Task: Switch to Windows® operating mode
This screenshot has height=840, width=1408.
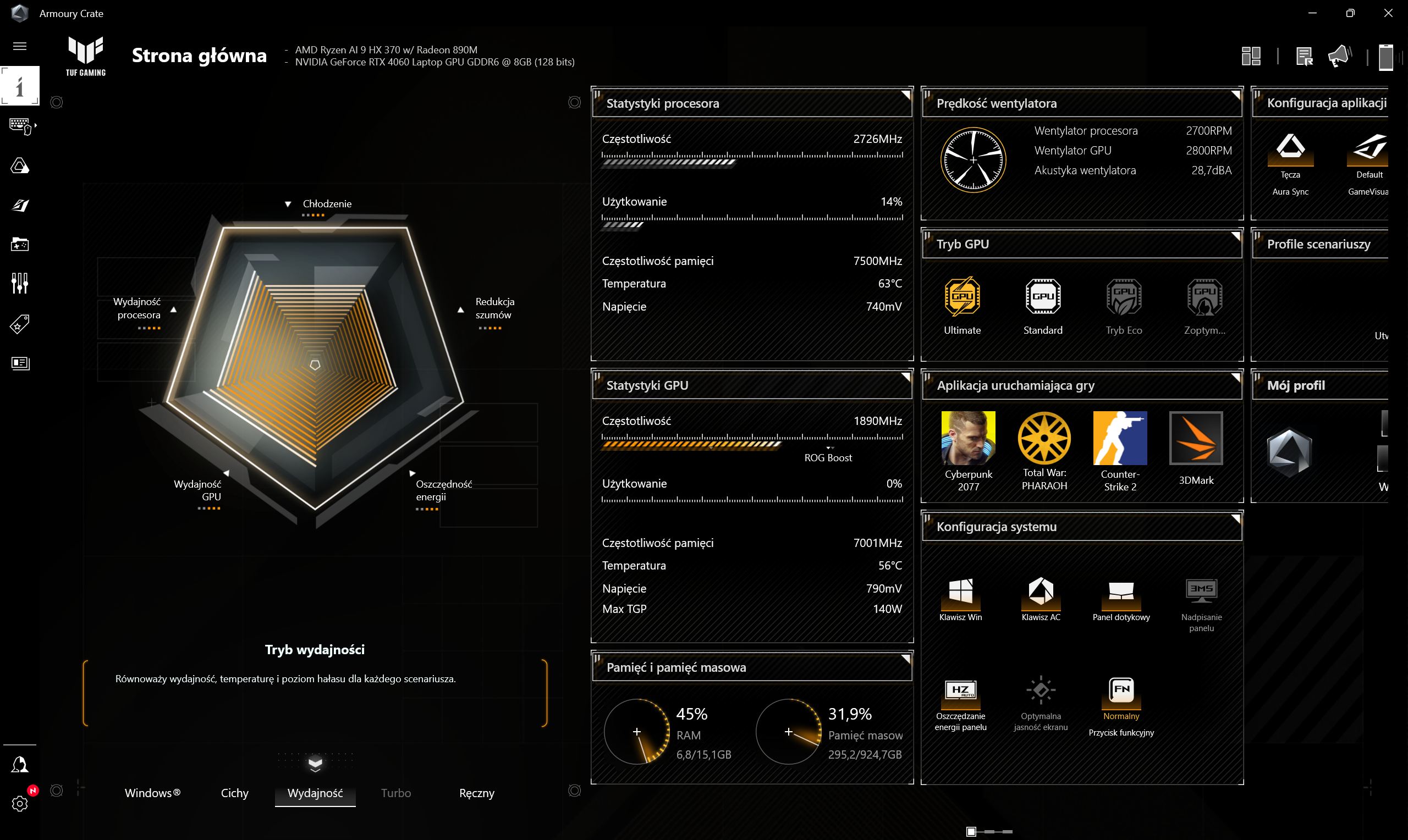Action: [152, 793]
